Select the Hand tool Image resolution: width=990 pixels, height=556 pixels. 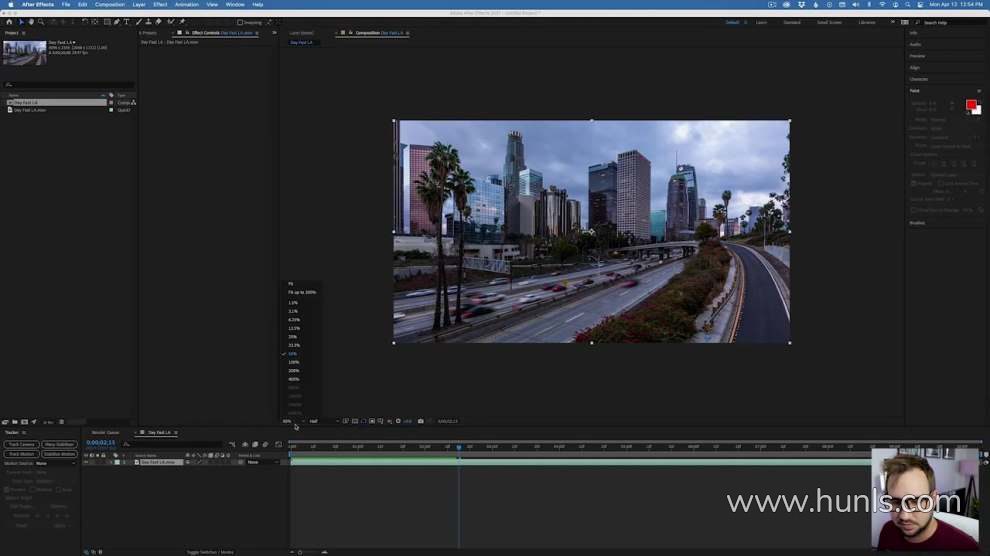tap(31, 22)
